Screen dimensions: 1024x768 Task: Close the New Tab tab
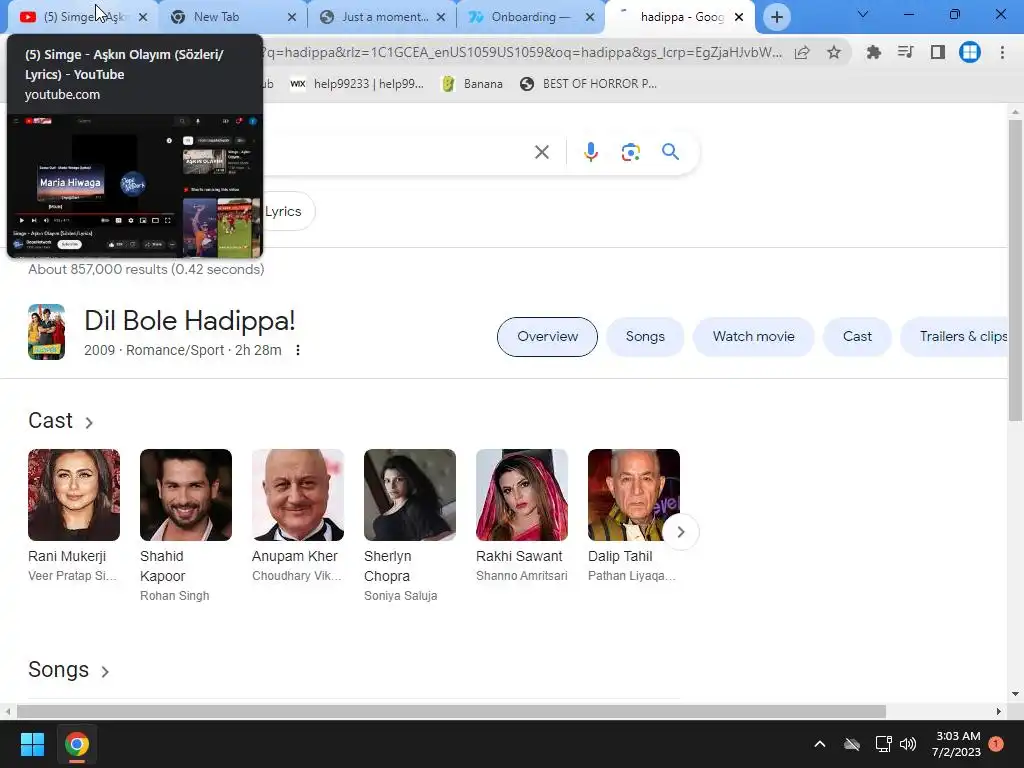tap(292, 17)
